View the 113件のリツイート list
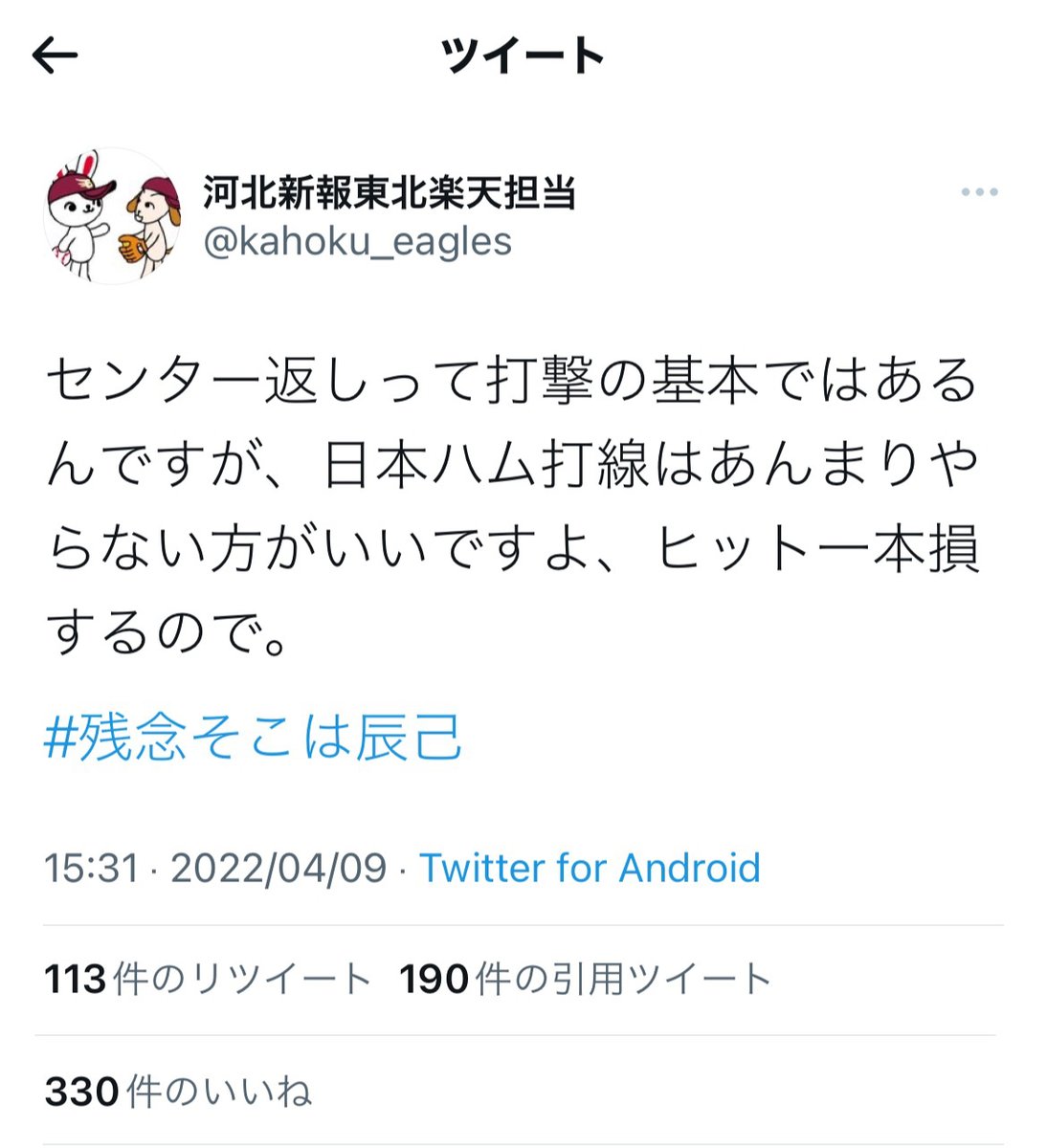Viewport: 1047px width, 1148px height. [x=208, y=979]
